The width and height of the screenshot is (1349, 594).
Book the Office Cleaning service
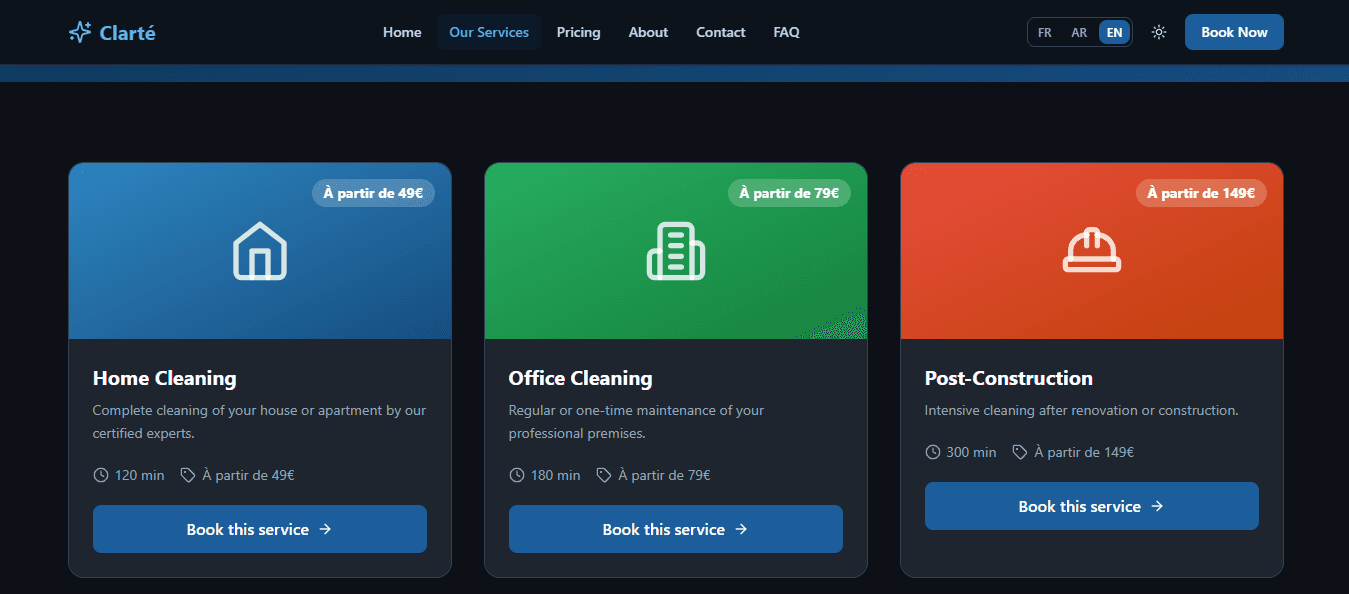coord(676,529)
